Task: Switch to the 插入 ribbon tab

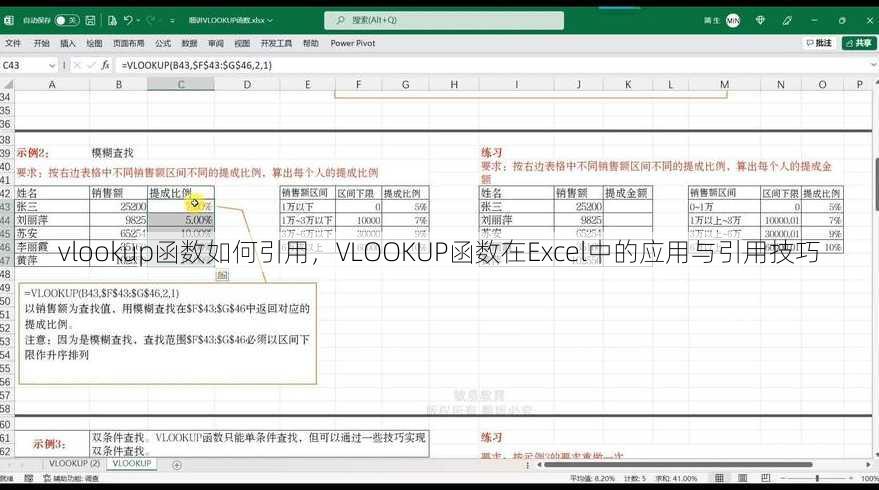Action: (67, 43)
